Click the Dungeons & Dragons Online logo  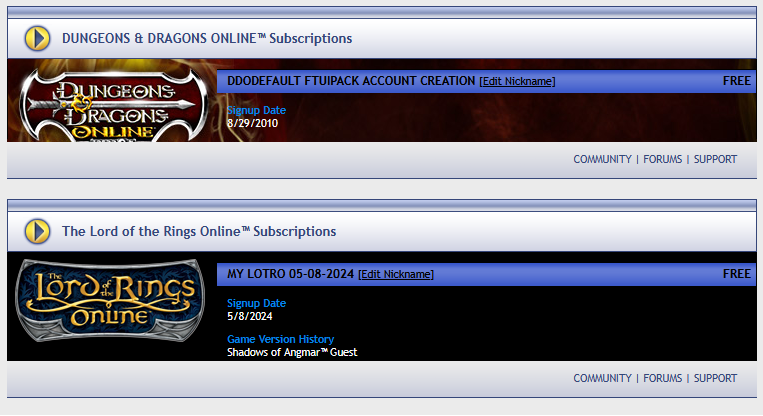[113, 105]
